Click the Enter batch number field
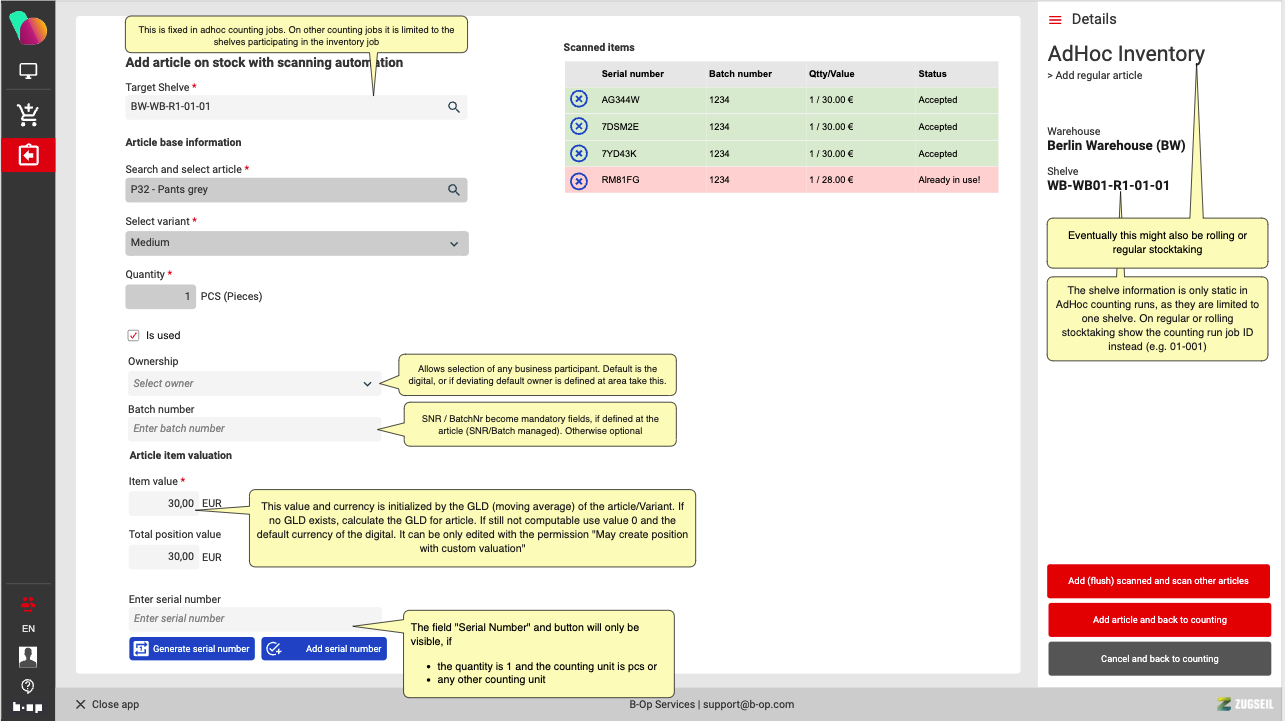The width and height of the screenshot is (1285, 721). (253, 429)
